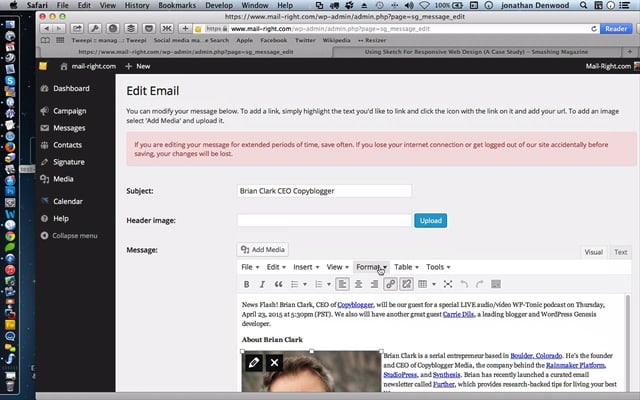This screenshot has height=400, width=640.
Task: Click New in the admin bar
Action: pyautogui.click(x=138, y=66)
